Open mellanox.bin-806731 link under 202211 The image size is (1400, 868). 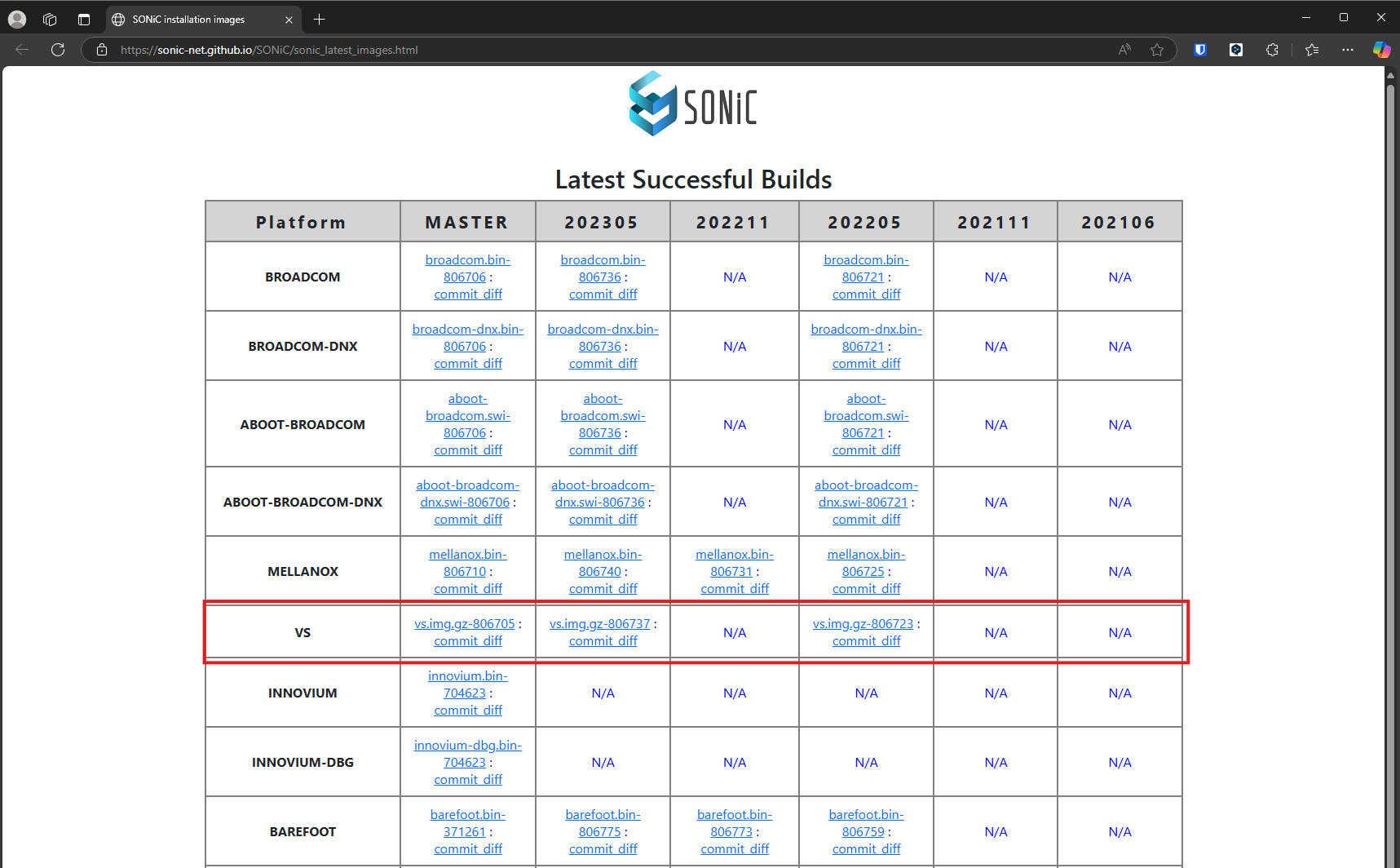coord(734,563)
